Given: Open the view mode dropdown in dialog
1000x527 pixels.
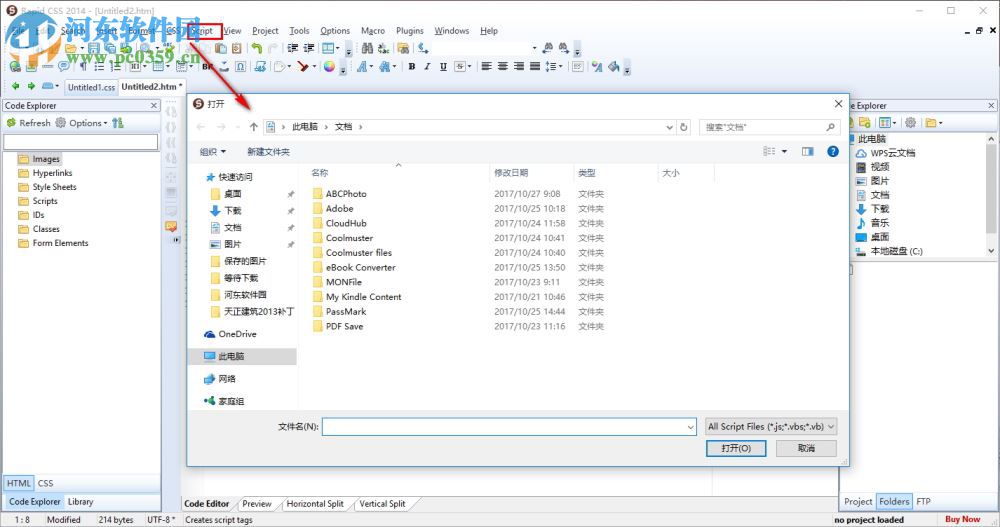Looking at the screenshot, I should coord(784,151).
